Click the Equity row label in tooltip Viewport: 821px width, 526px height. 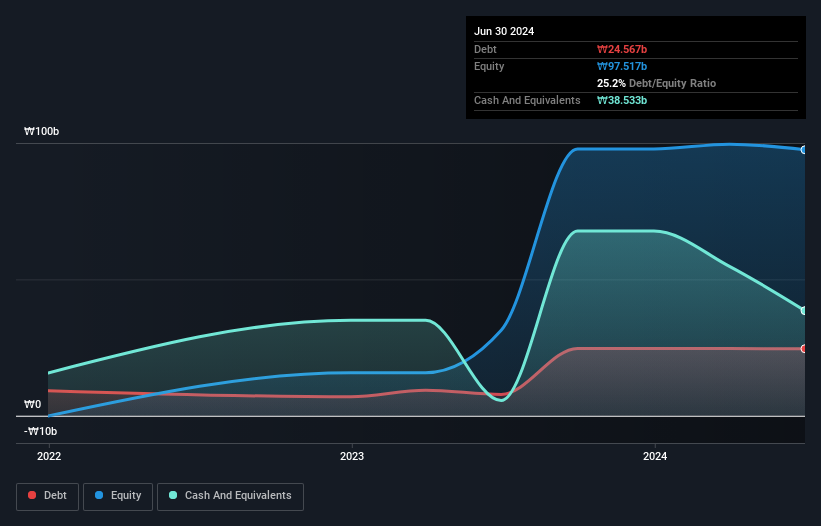pos(489,66)
